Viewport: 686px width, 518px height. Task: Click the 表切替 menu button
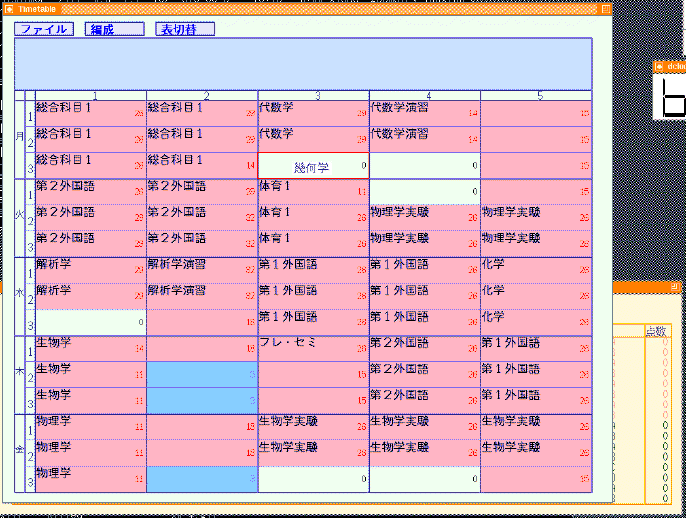[185, 29]
